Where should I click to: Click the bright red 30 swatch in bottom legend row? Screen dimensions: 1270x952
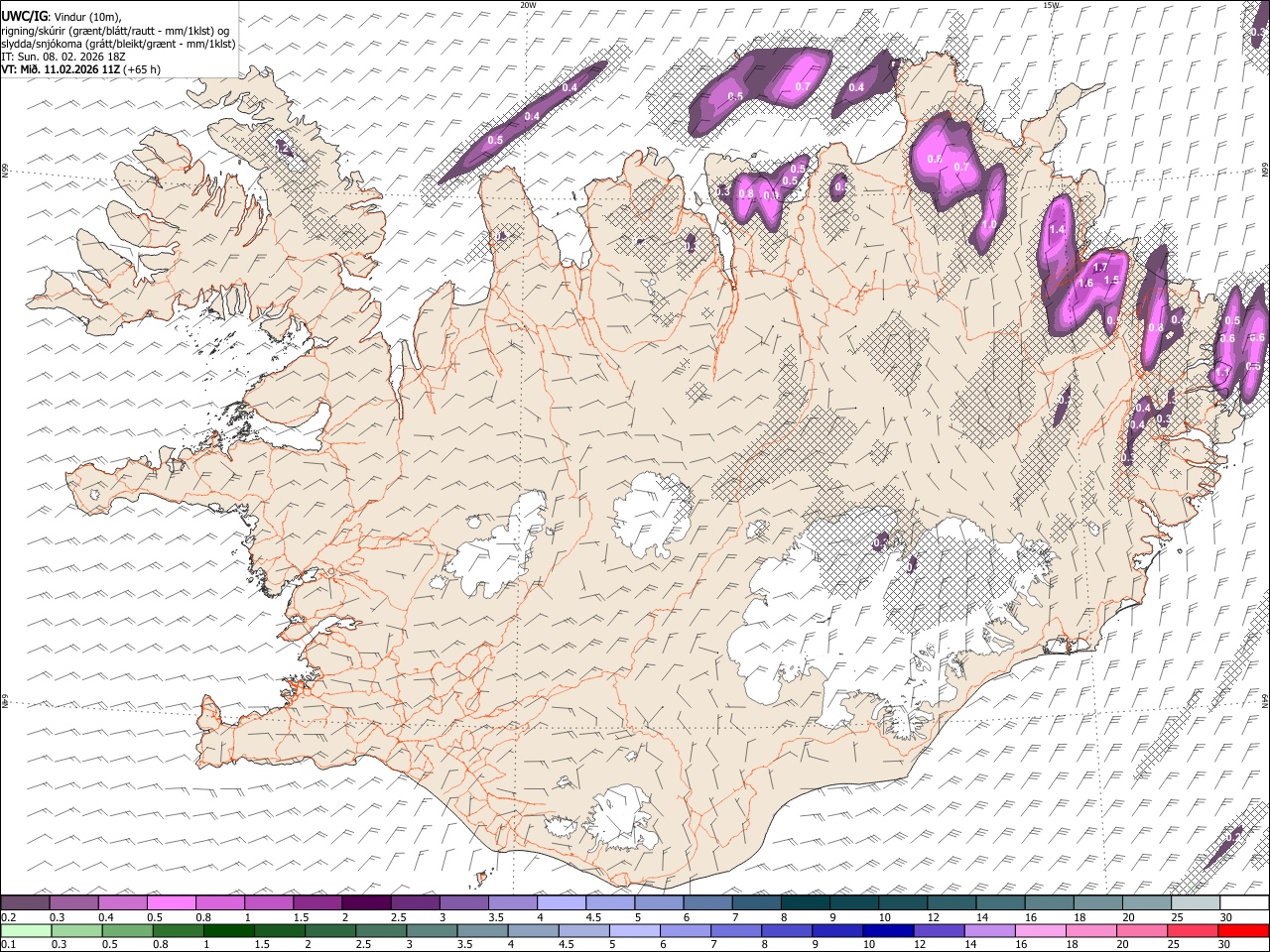click(x=1243, y=930)
